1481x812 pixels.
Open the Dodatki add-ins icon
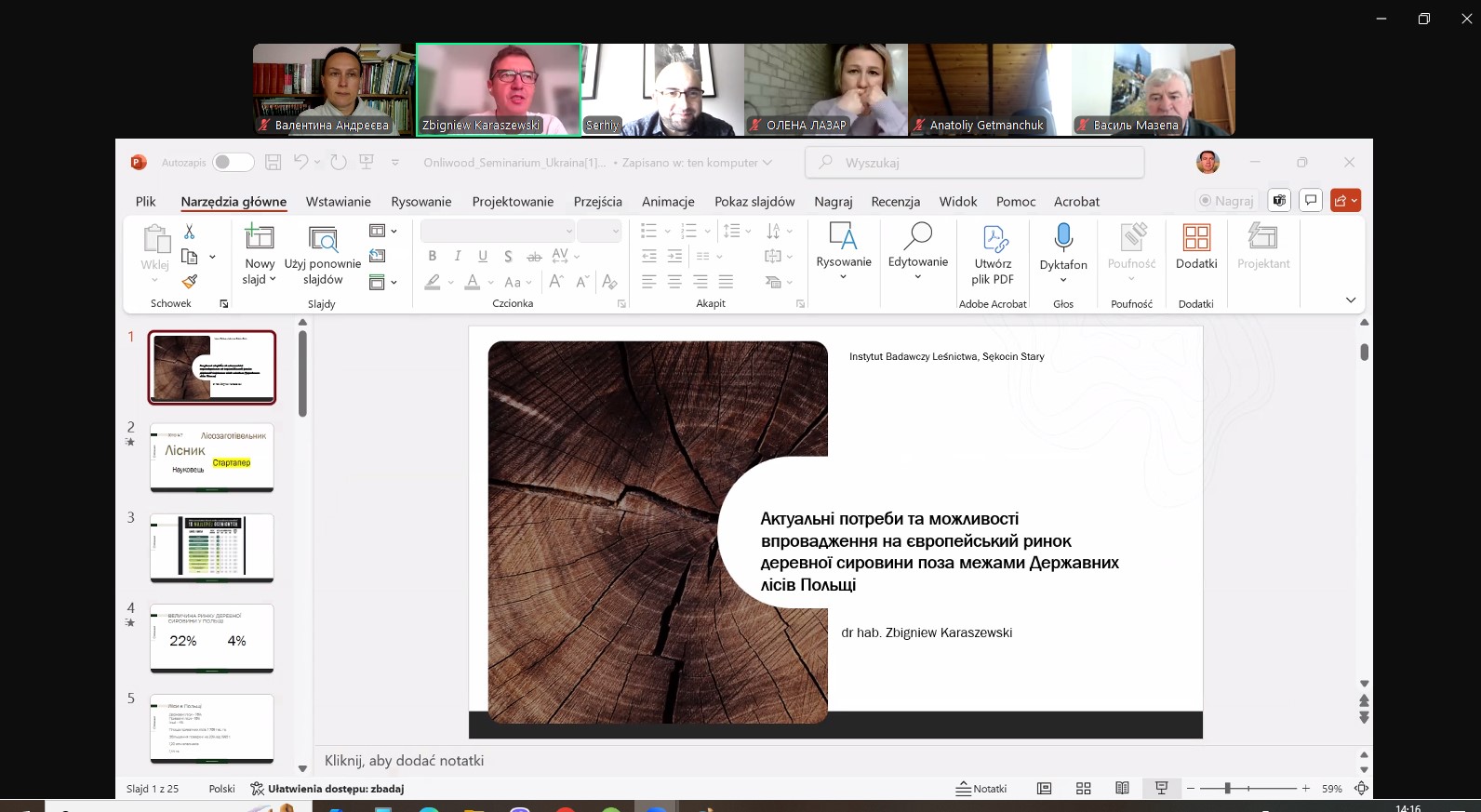coord(1195,237)
